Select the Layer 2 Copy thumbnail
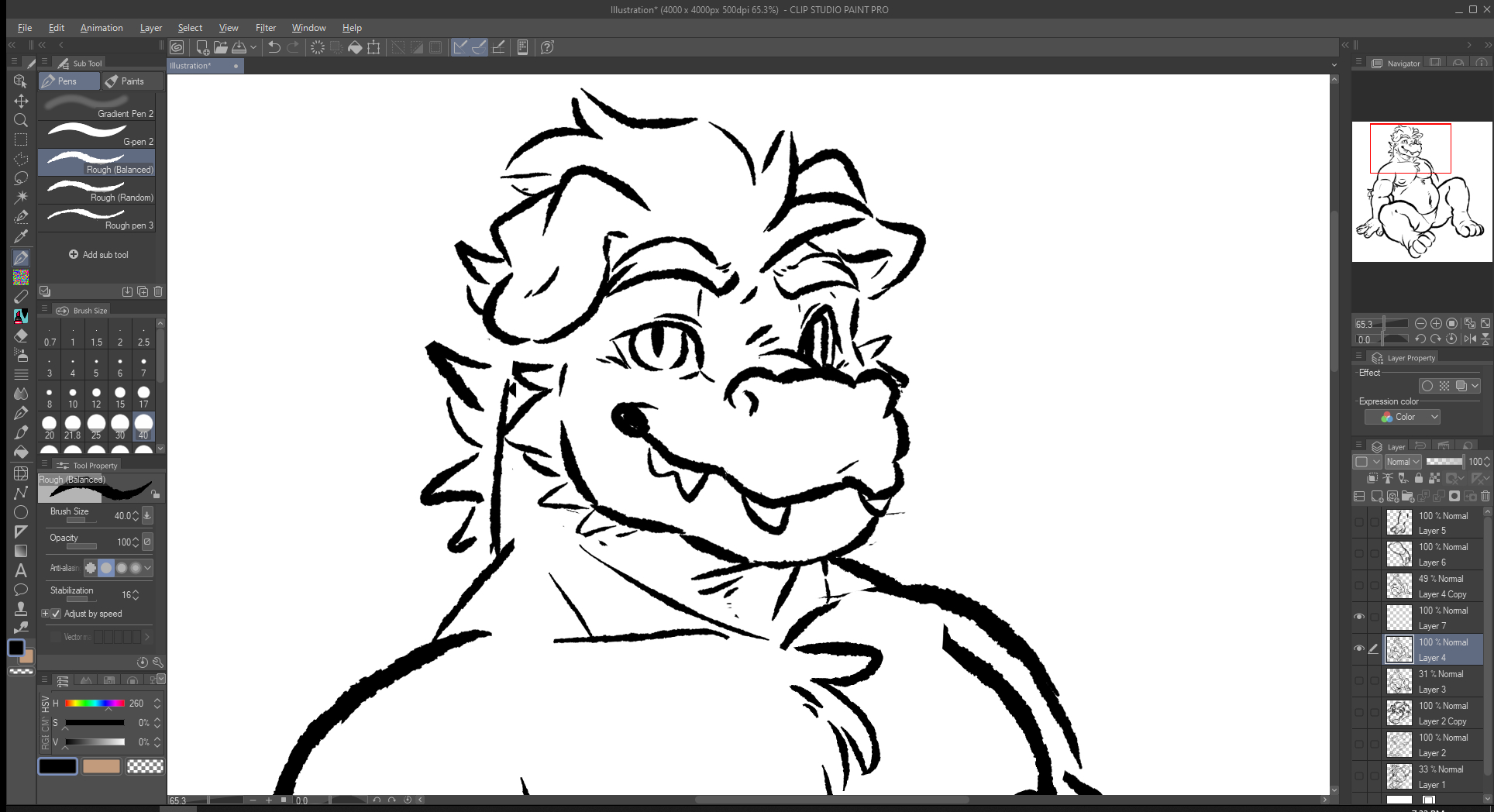The width and height of the screenshot is (1494, 812). click(1399, 713)
